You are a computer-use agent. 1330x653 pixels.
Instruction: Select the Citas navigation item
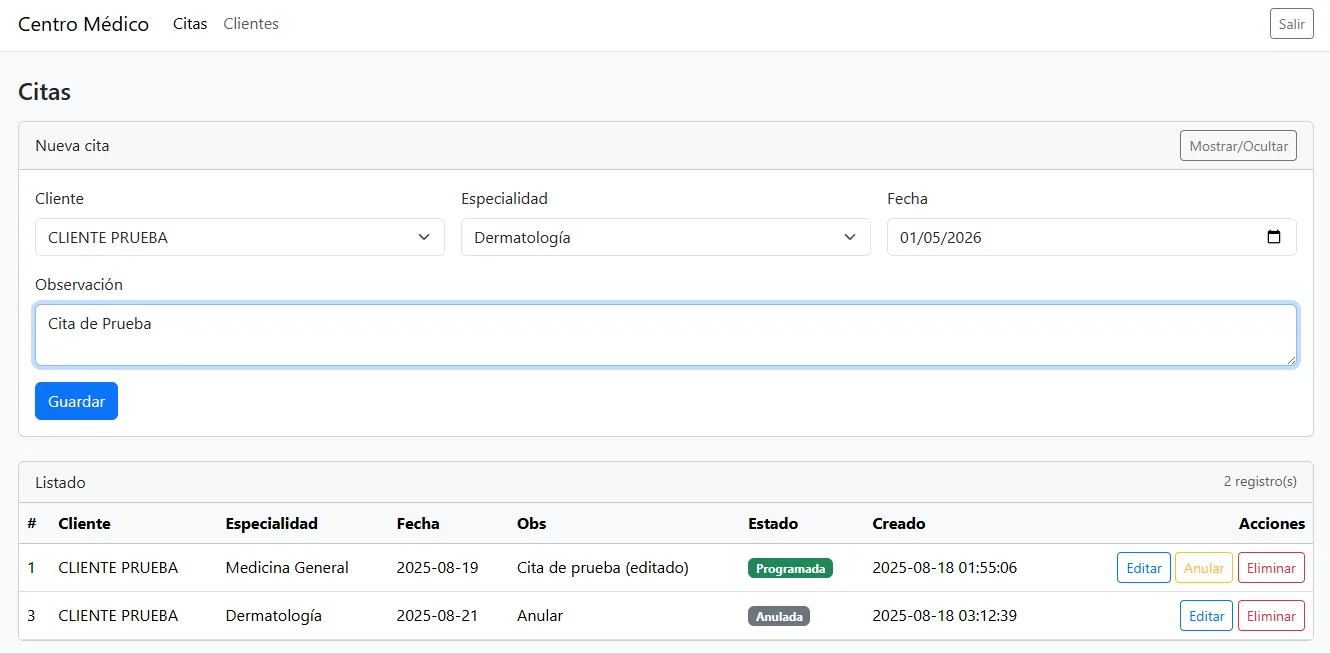[190, 23]
